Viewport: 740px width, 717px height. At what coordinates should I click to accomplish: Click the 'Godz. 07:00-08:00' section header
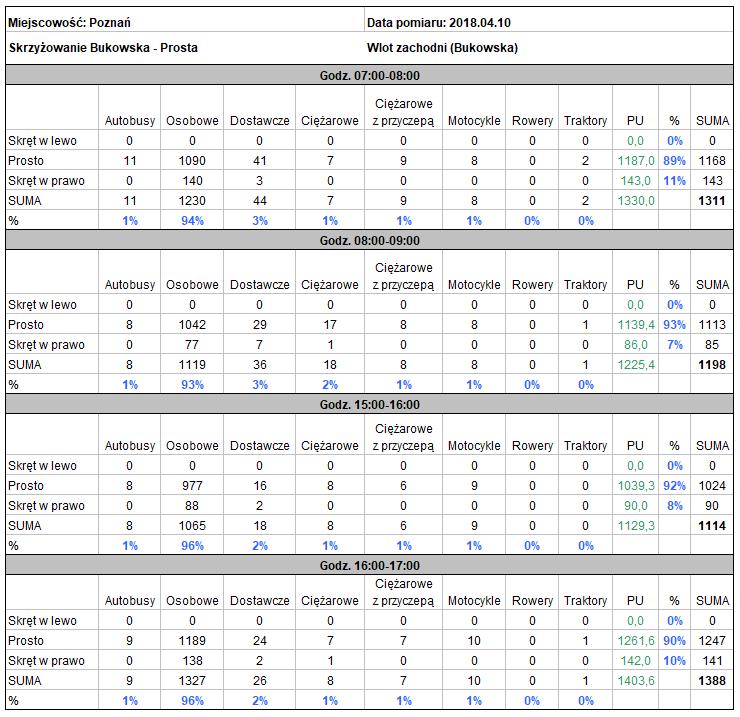point(370,76)
